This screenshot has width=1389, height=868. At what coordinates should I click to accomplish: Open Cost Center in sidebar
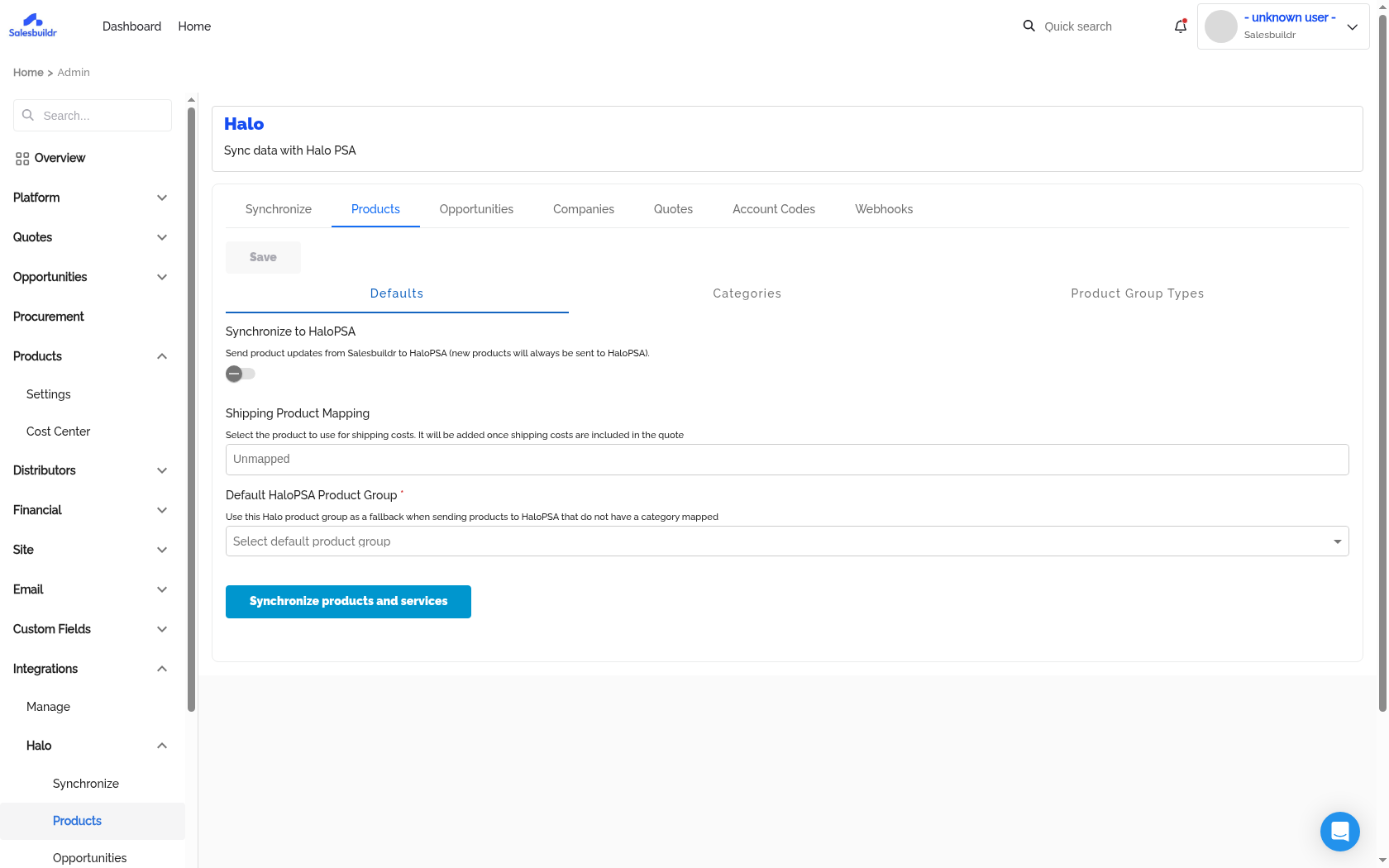59,432
